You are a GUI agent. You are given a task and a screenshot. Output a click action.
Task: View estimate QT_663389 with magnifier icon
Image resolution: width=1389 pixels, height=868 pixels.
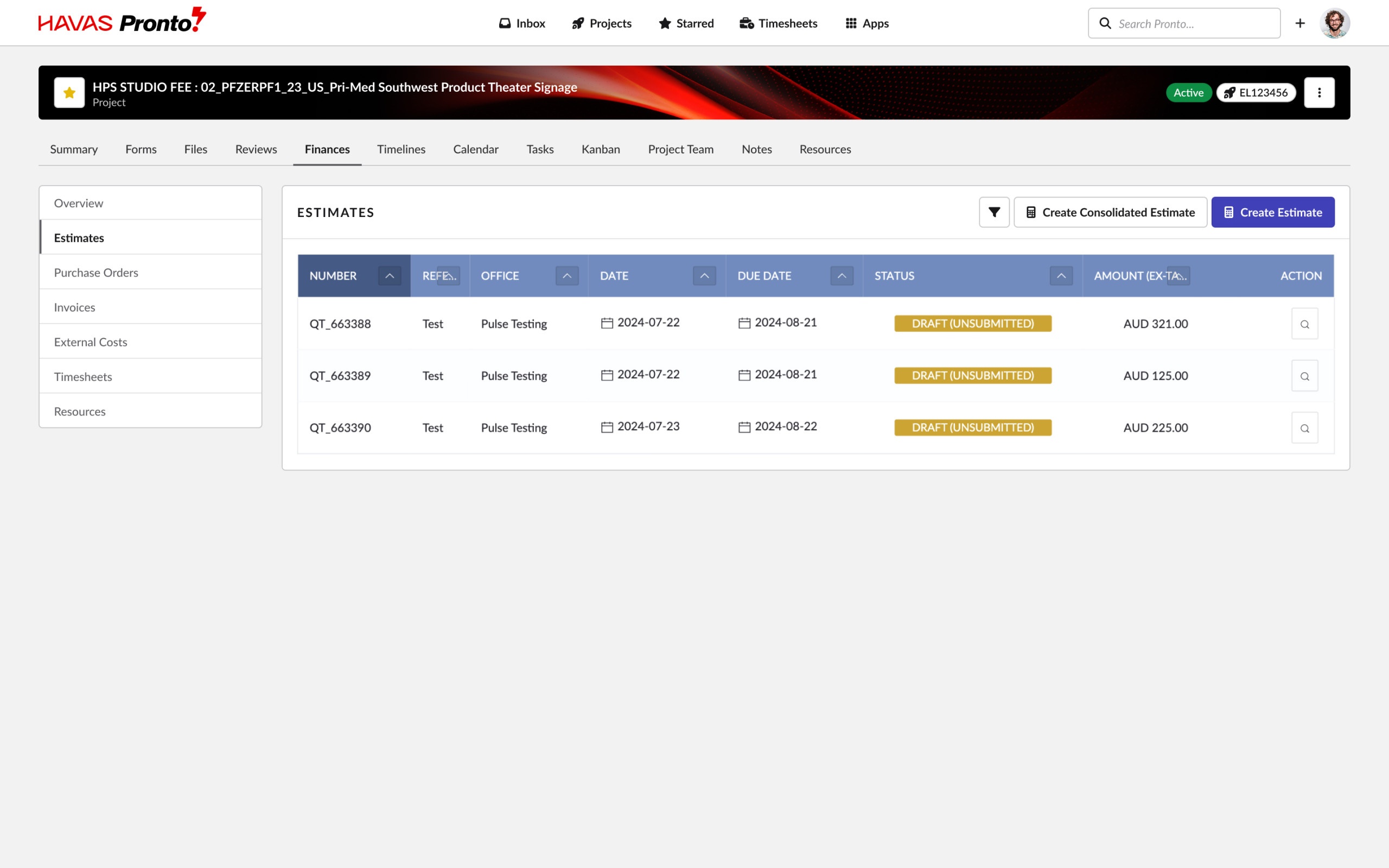click(1304, 376)
